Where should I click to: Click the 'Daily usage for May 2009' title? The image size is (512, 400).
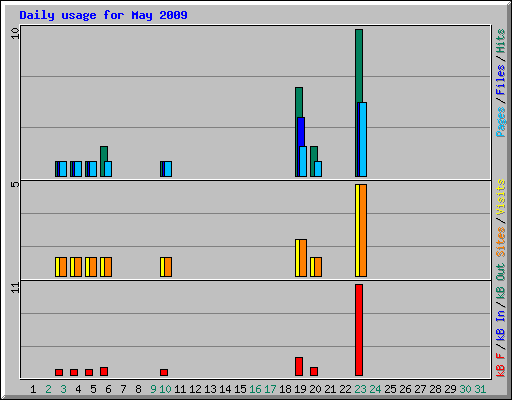103,15
